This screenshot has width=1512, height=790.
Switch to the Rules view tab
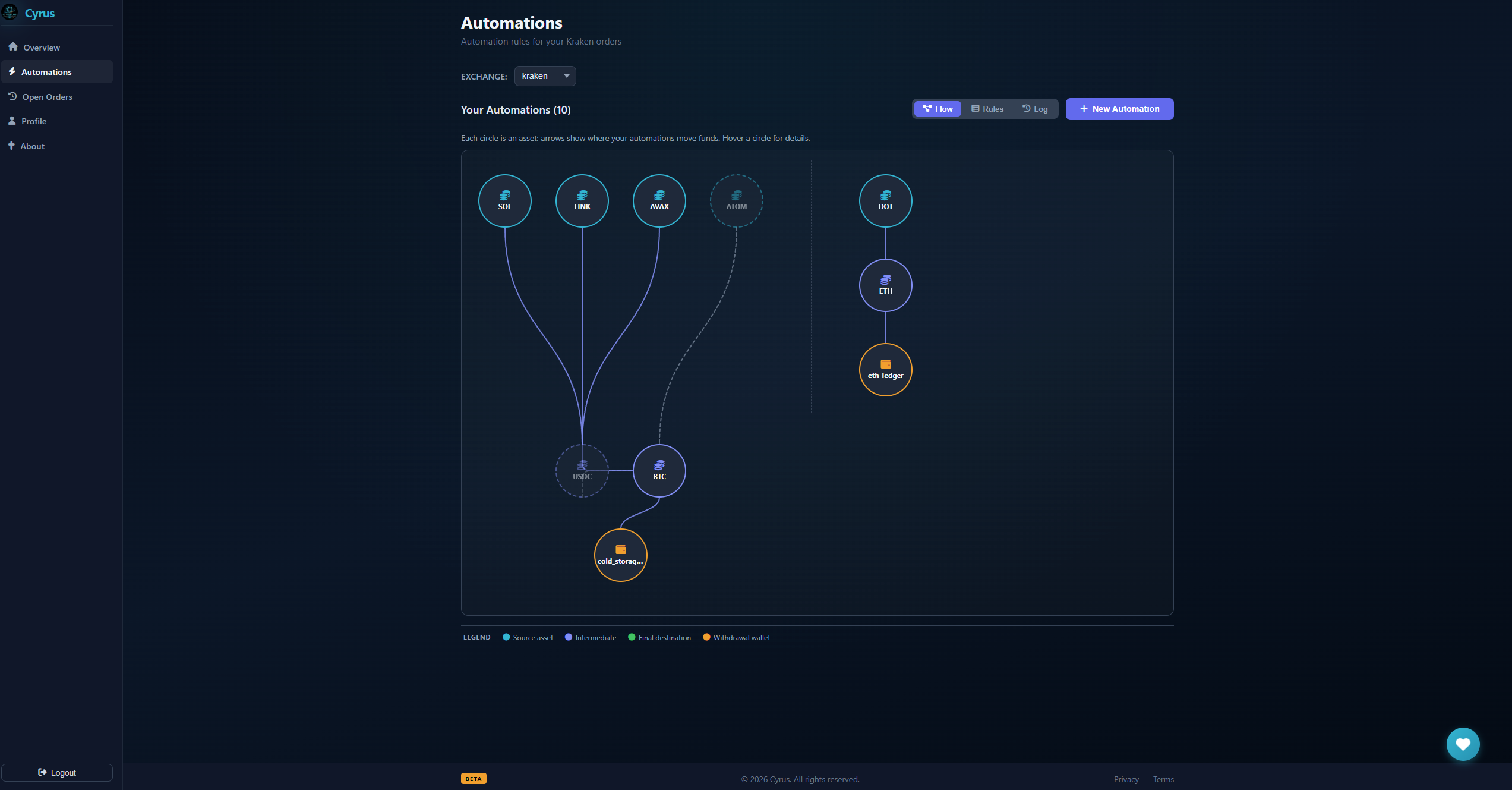click(x=987, y=109)
